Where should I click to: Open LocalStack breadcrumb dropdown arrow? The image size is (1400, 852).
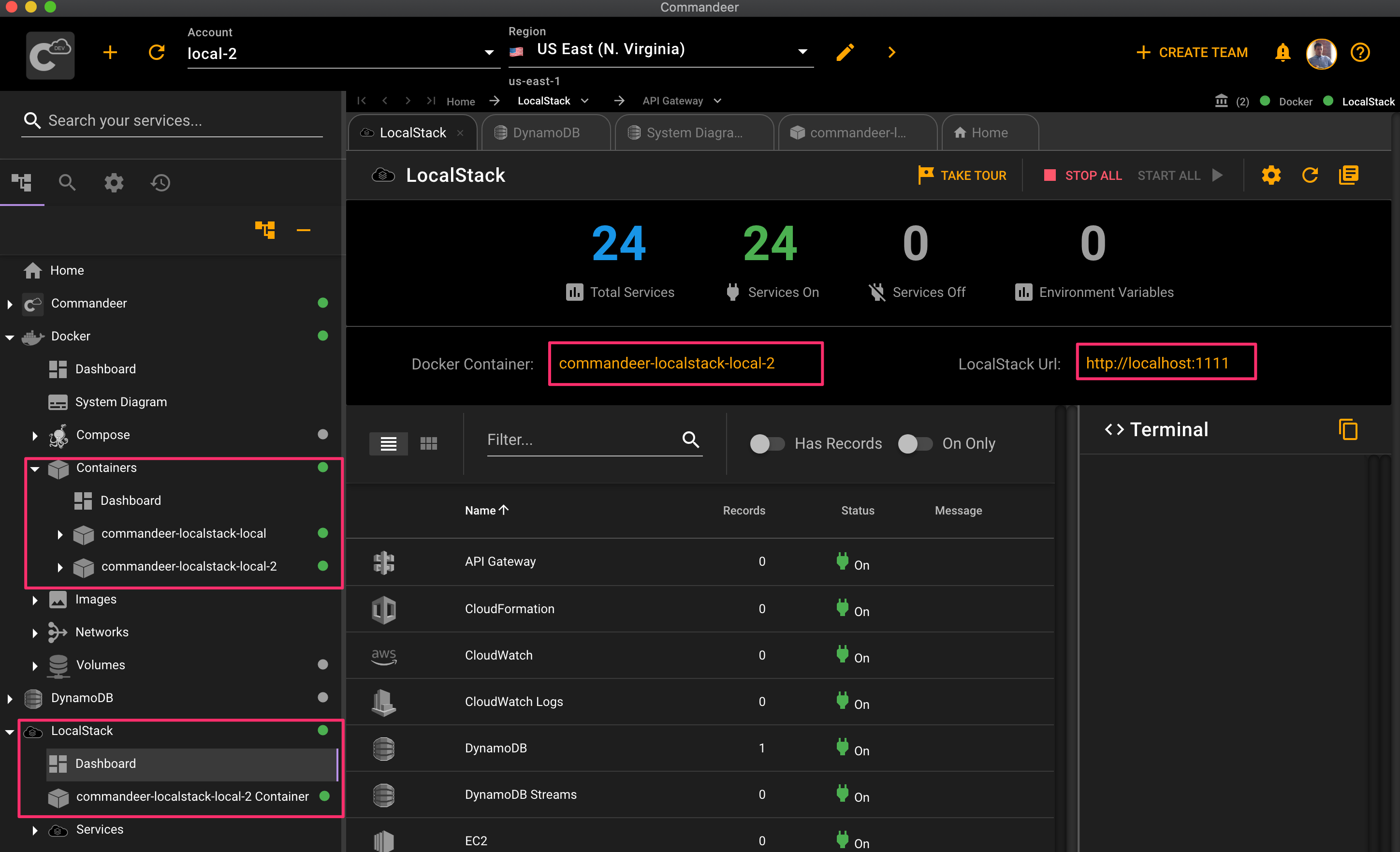pos(584,101)
